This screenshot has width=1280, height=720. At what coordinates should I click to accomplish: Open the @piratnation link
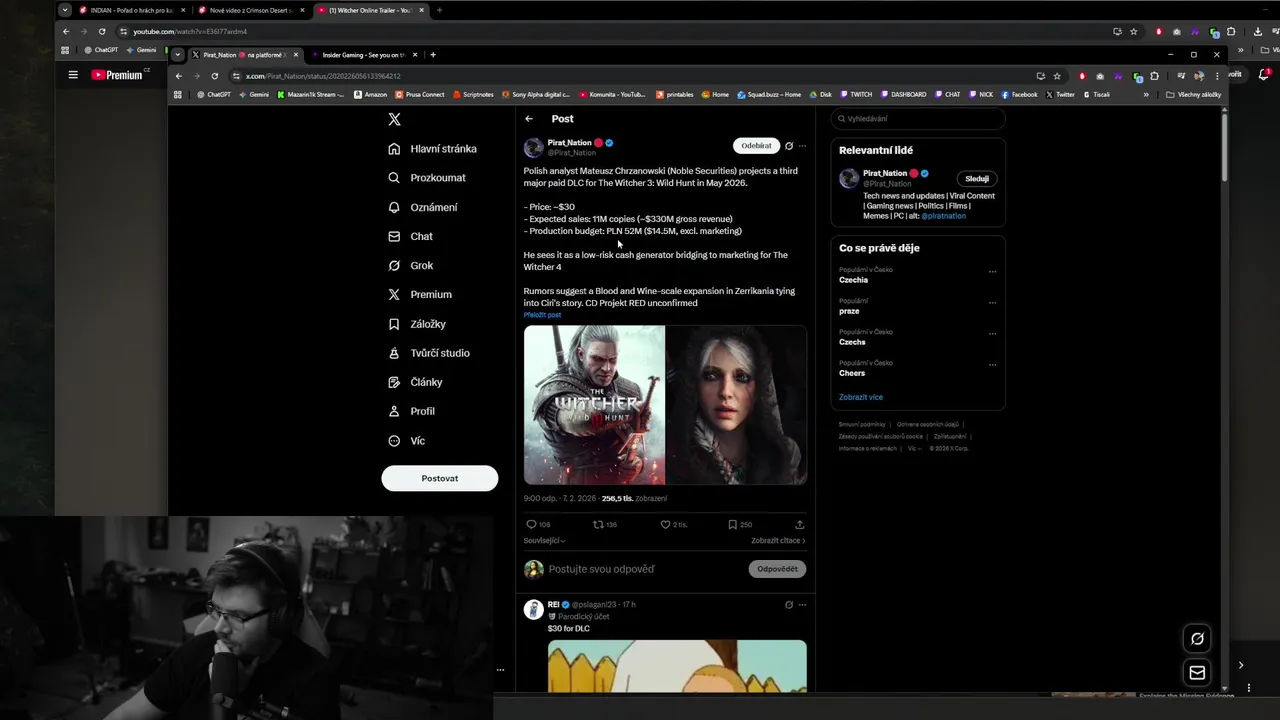[x=943, y=216]
